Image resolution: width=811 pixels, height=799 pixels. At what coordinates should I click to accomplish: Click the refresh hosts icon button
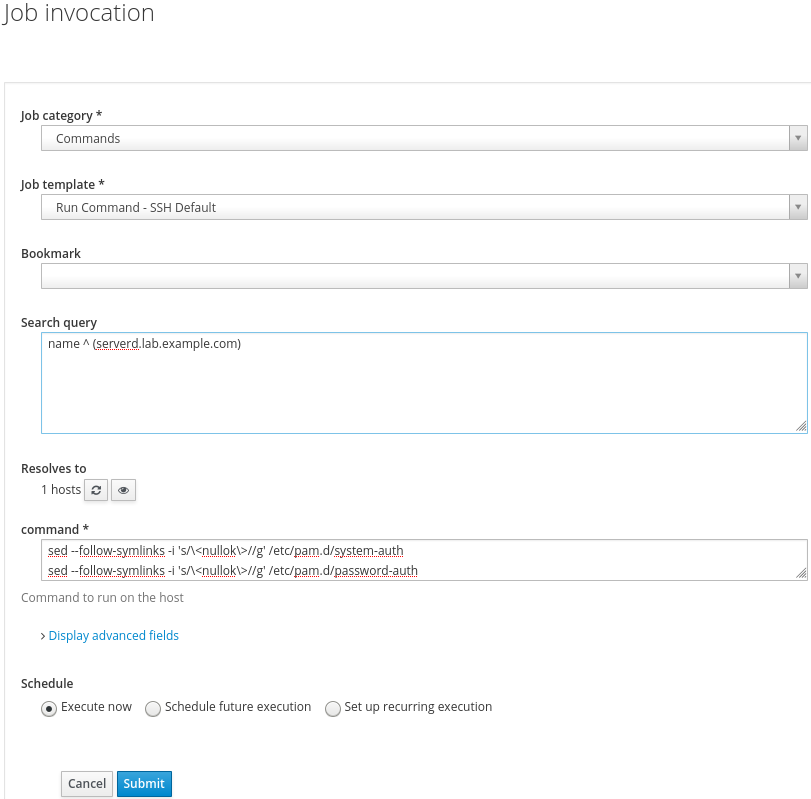point(97,490)
